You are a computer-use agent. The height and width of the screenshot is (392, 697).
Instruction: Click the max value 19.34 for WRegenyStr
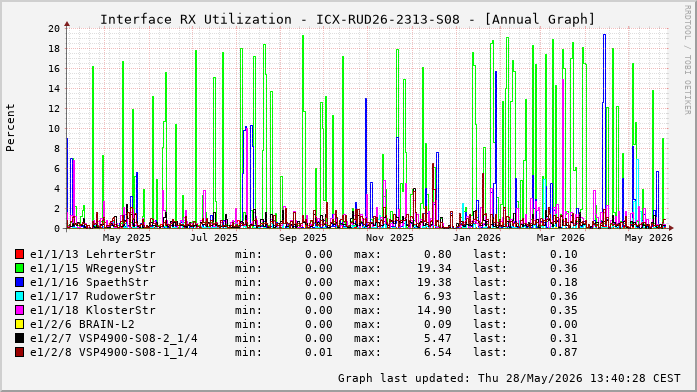(434, 268)
